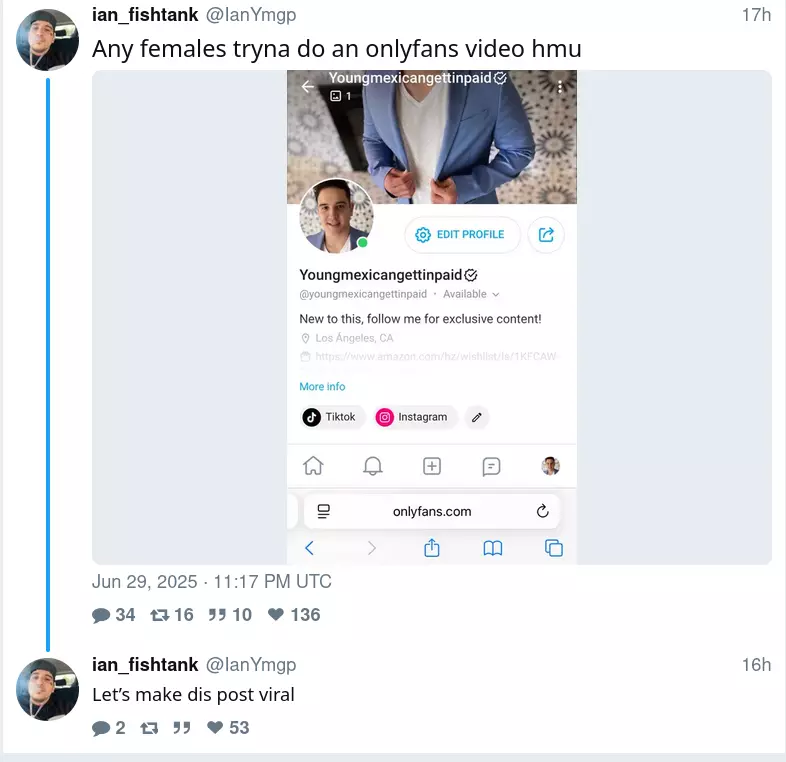Click the quote icon showing 10
786x762 pixels.
(217, 615)
